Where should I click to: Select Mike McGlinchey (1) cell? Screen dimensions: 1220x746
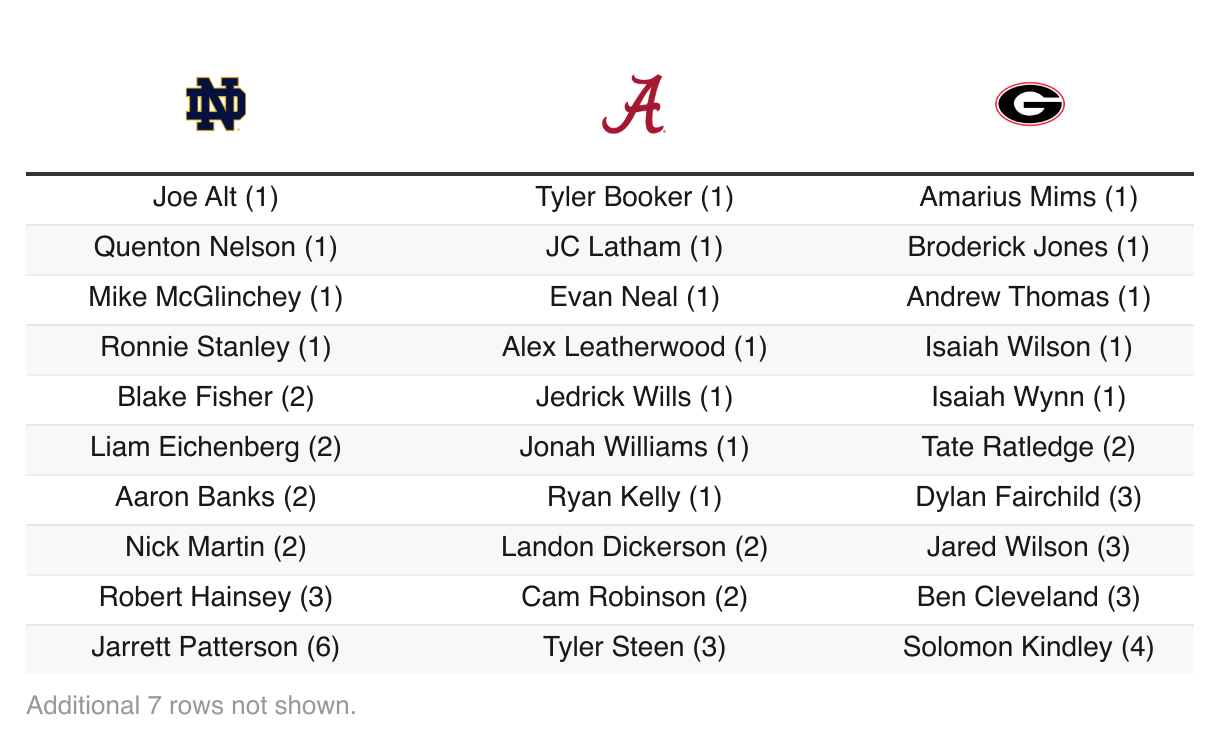point(216,297)
